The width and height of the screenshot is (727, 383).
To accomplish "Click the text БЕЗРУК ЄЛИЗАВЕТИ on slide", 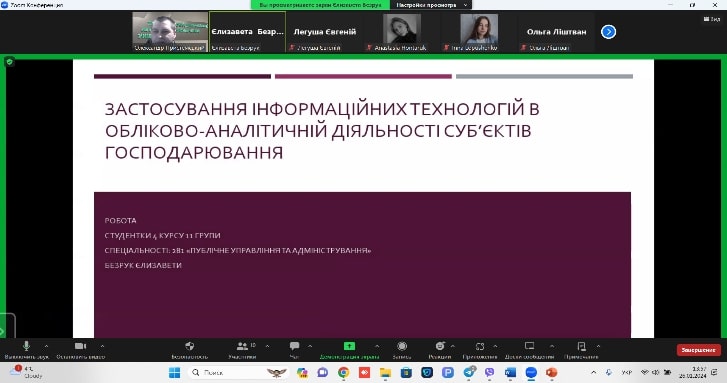I will tap(143, 265).
